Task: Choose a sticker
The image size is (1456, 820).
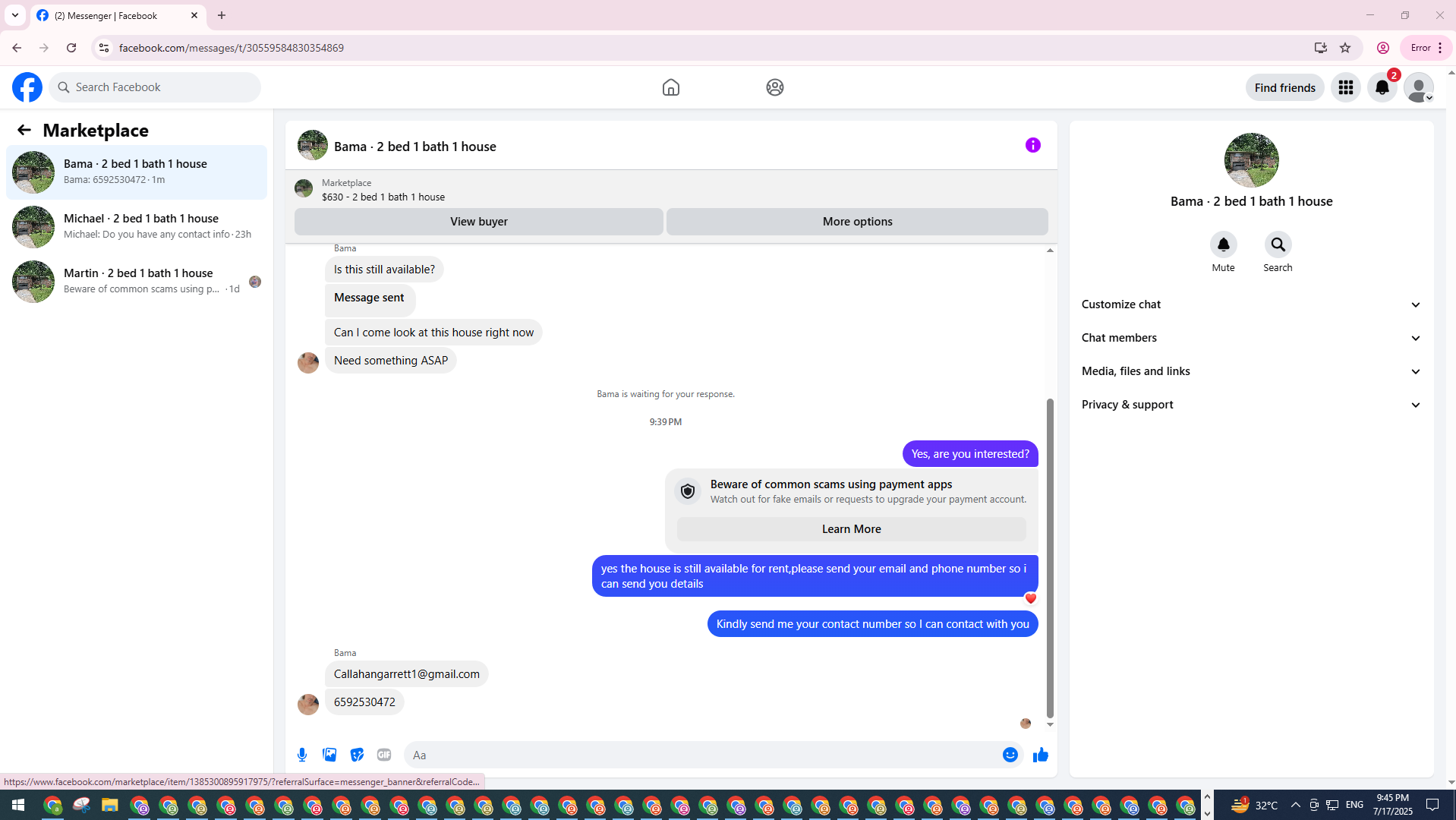Action: tap(357, 755)
